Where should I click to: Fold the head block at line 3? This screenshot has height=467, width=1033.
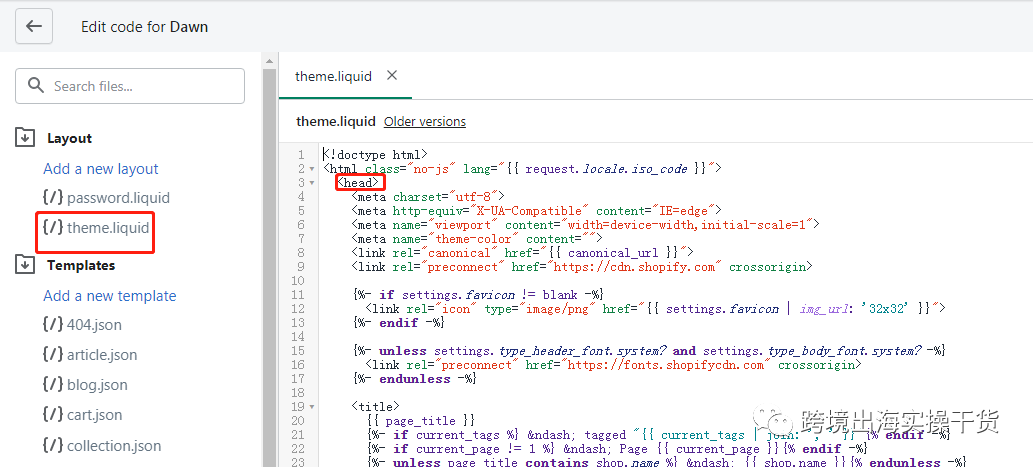pyautogui.click(x=312, y=183)
